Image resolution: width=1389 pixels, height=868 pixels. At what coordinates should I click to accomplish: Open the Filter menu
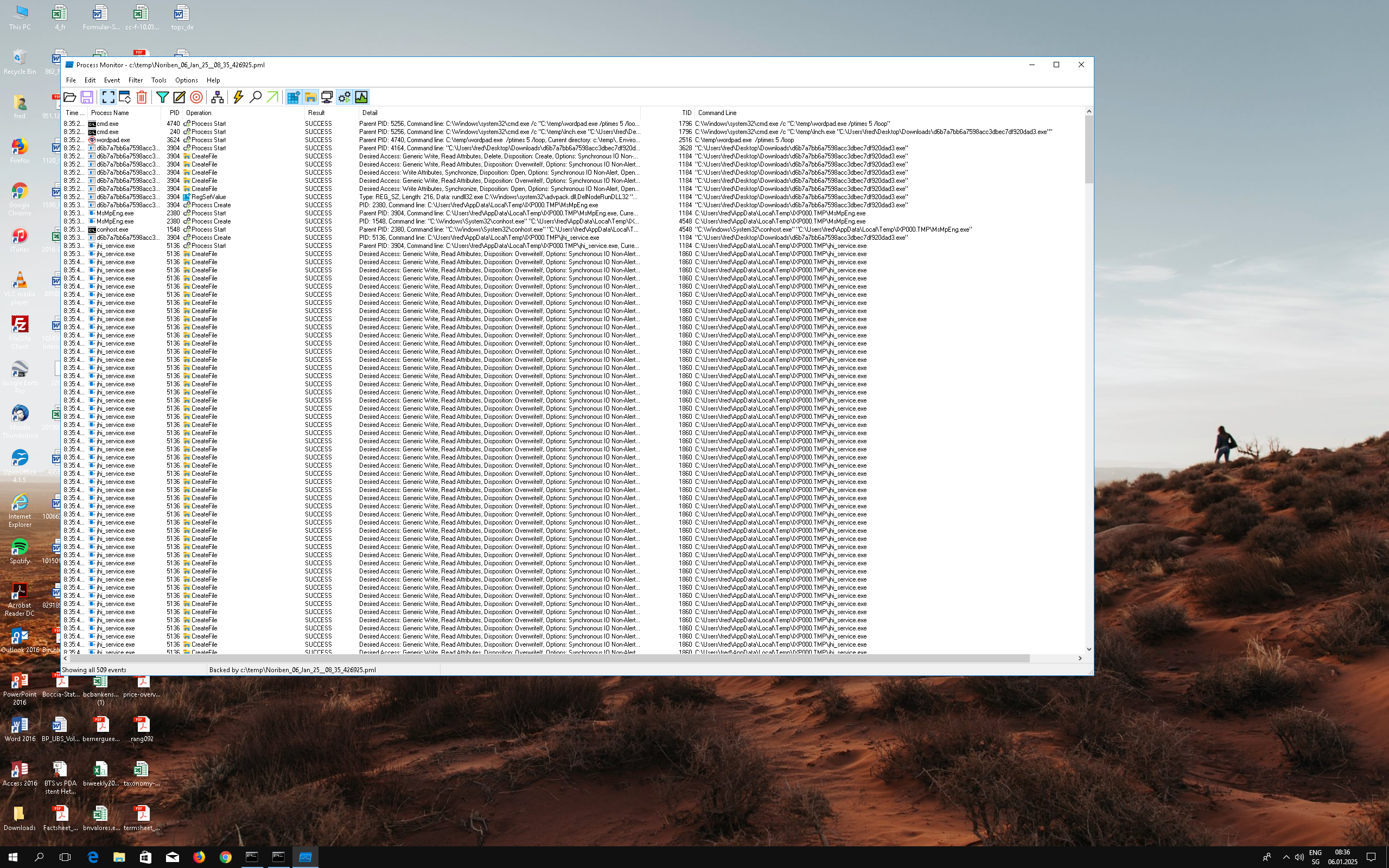click(x=136, y=80)
